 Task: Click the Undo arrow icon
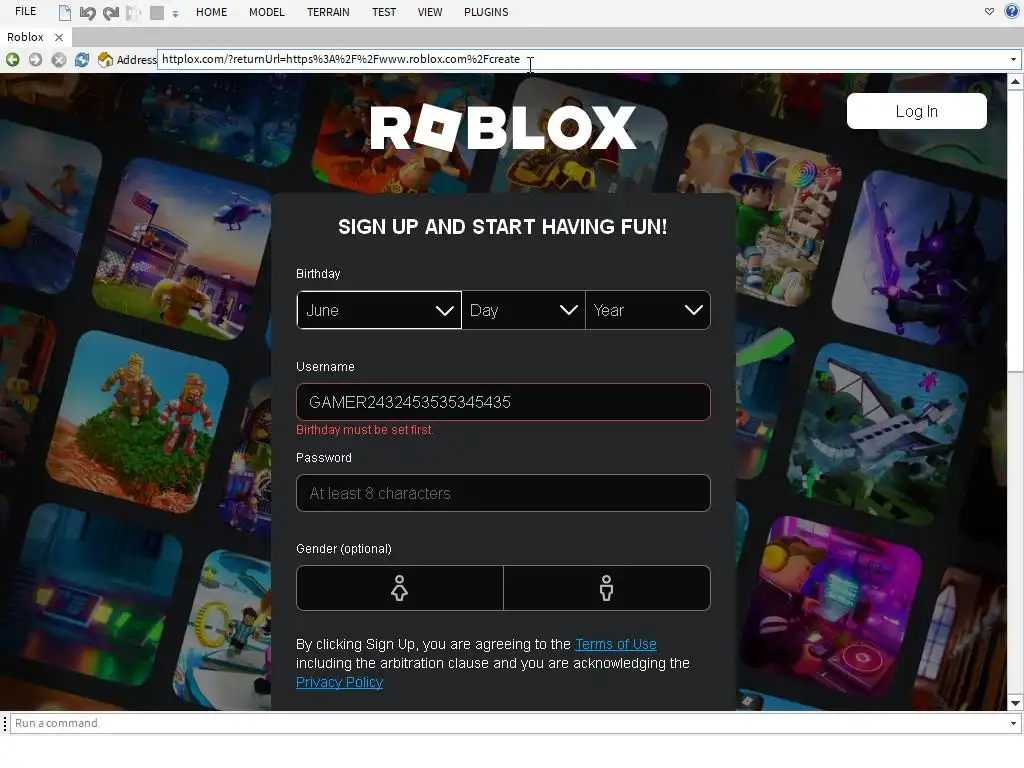pos(88,12)
